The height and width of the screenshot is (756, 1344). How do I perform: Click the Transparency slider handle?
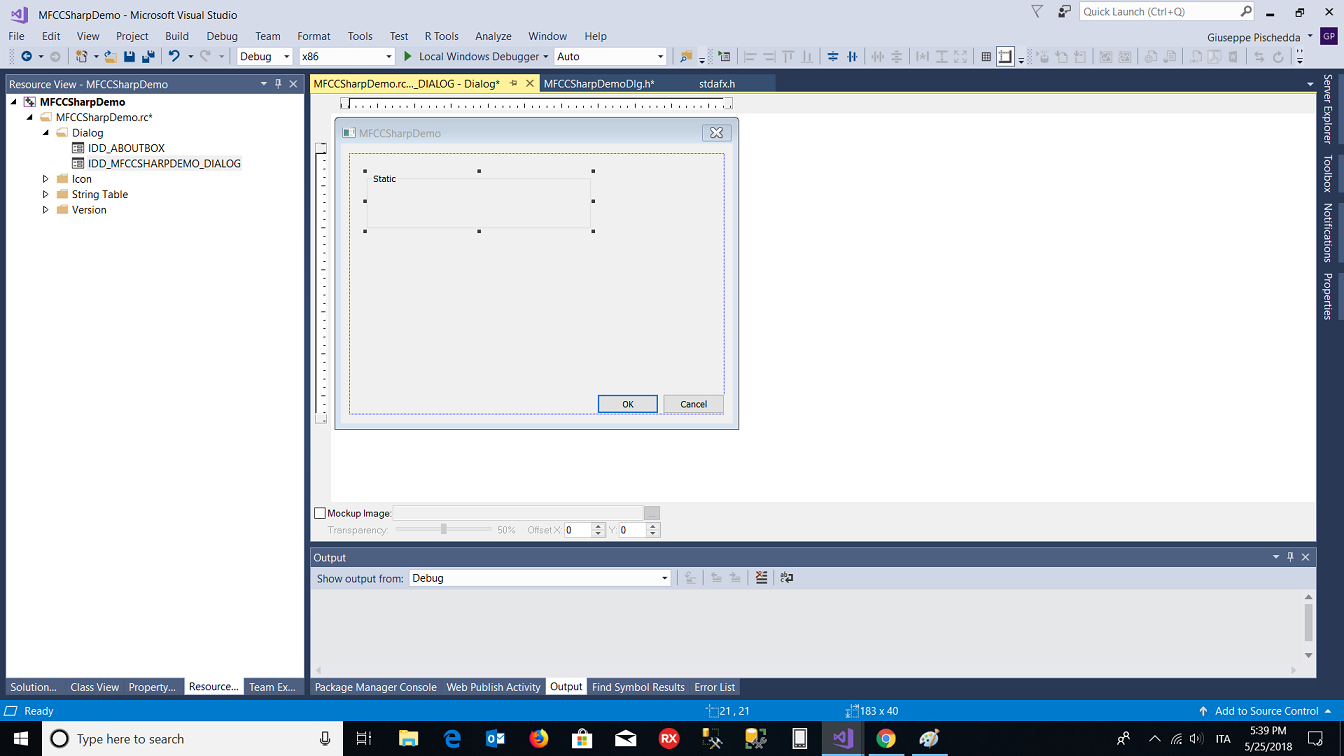pos(444,529)
